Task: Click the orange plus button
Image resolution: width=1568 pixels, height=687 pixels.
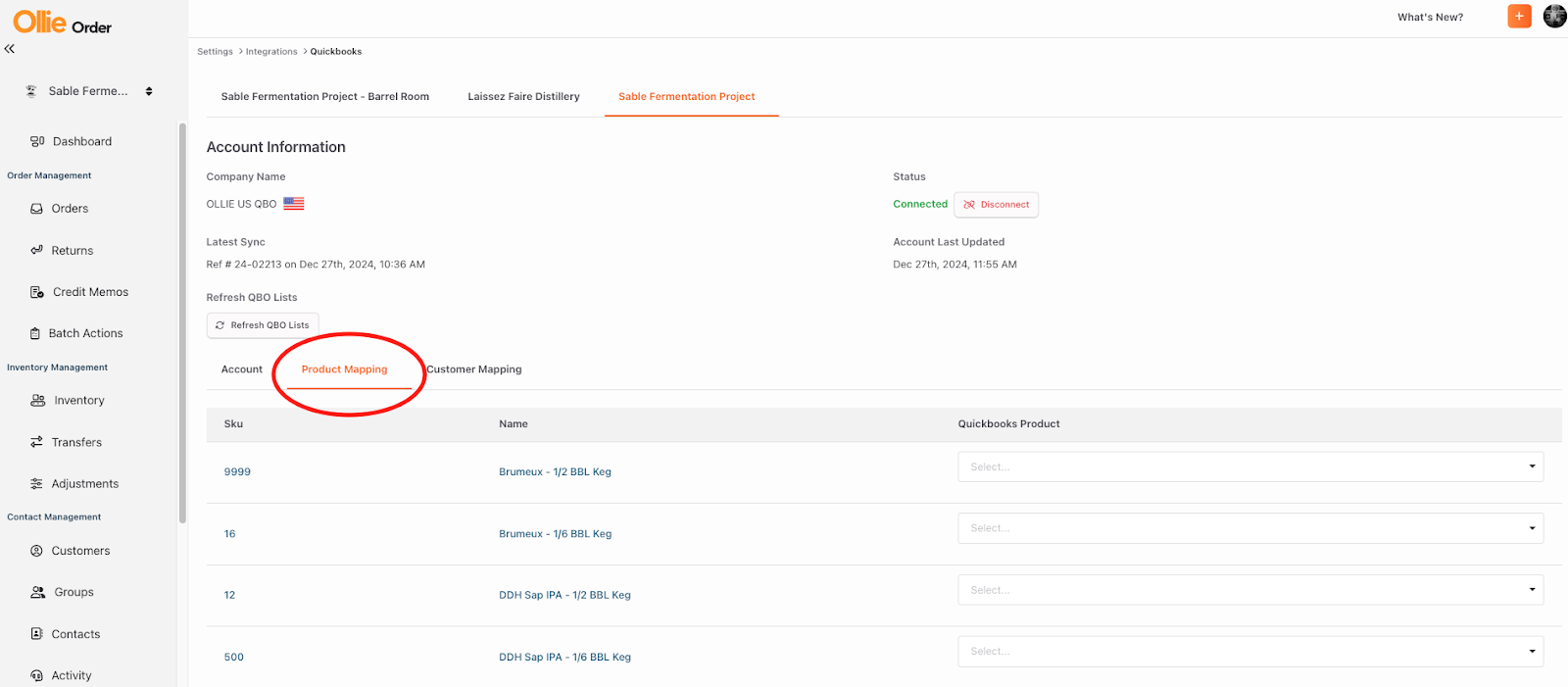Action: tap(1519, 16)
